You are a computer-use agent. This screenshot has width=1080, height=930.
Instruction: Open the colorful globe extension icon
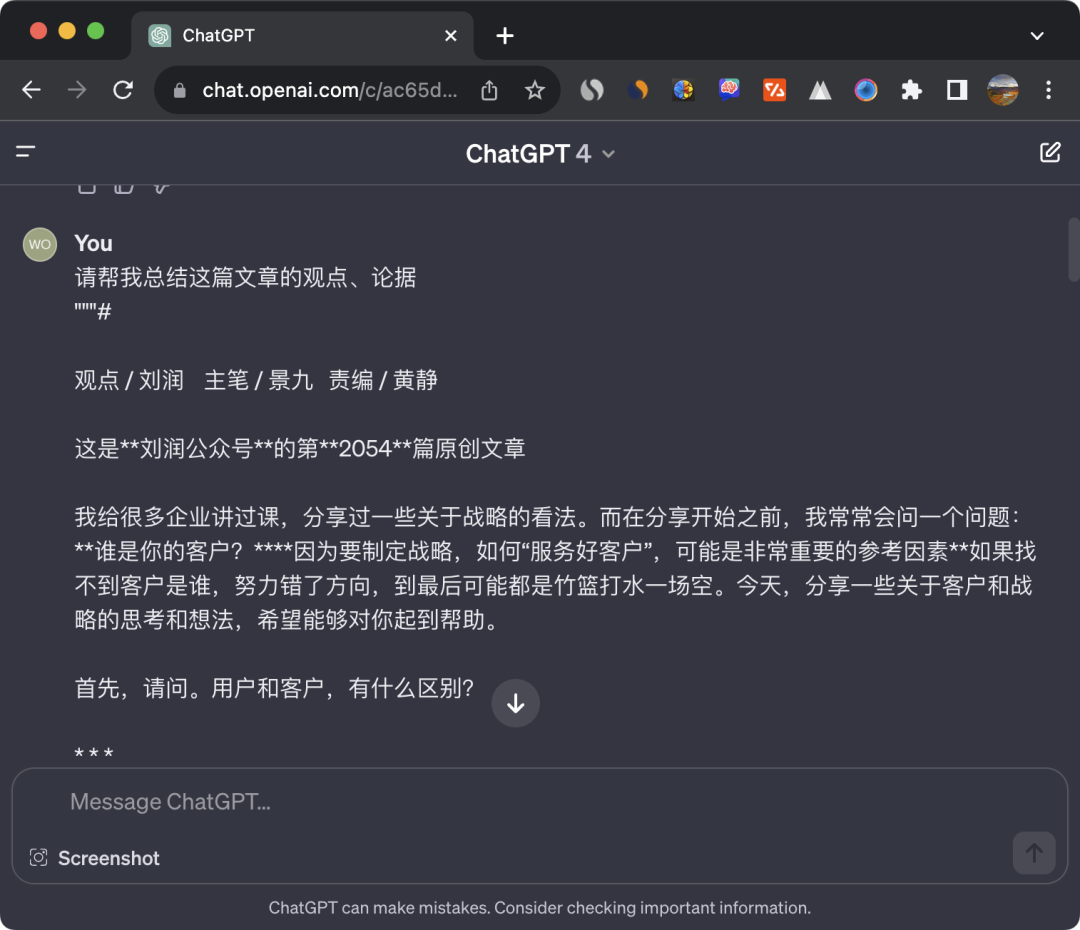[683, 90]
